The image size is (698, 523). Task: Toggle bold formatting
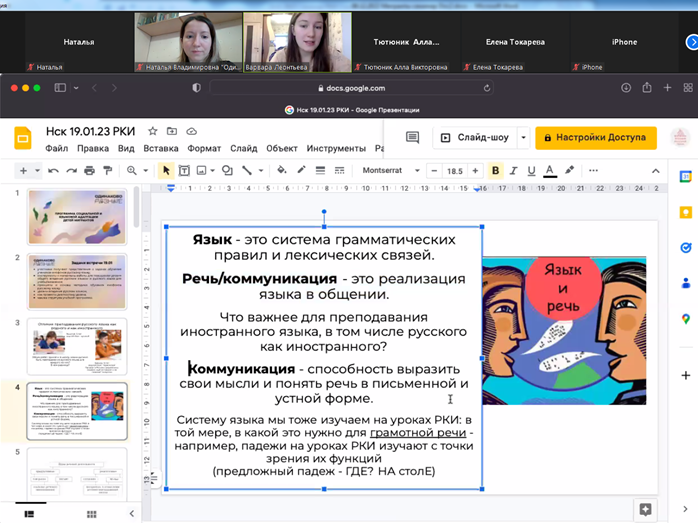tap(495, 171)
